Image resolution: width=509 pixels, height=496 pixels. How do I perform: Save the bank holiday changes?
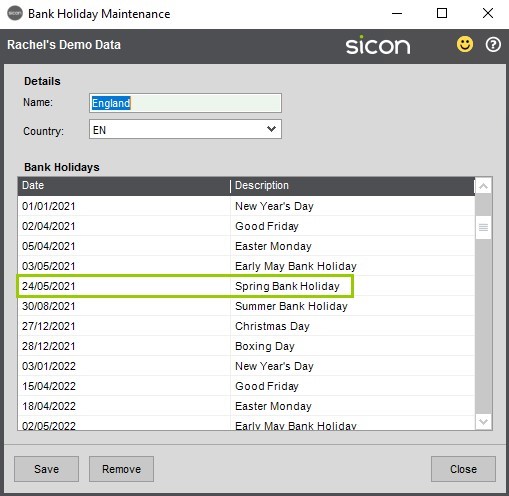[46, 469]
